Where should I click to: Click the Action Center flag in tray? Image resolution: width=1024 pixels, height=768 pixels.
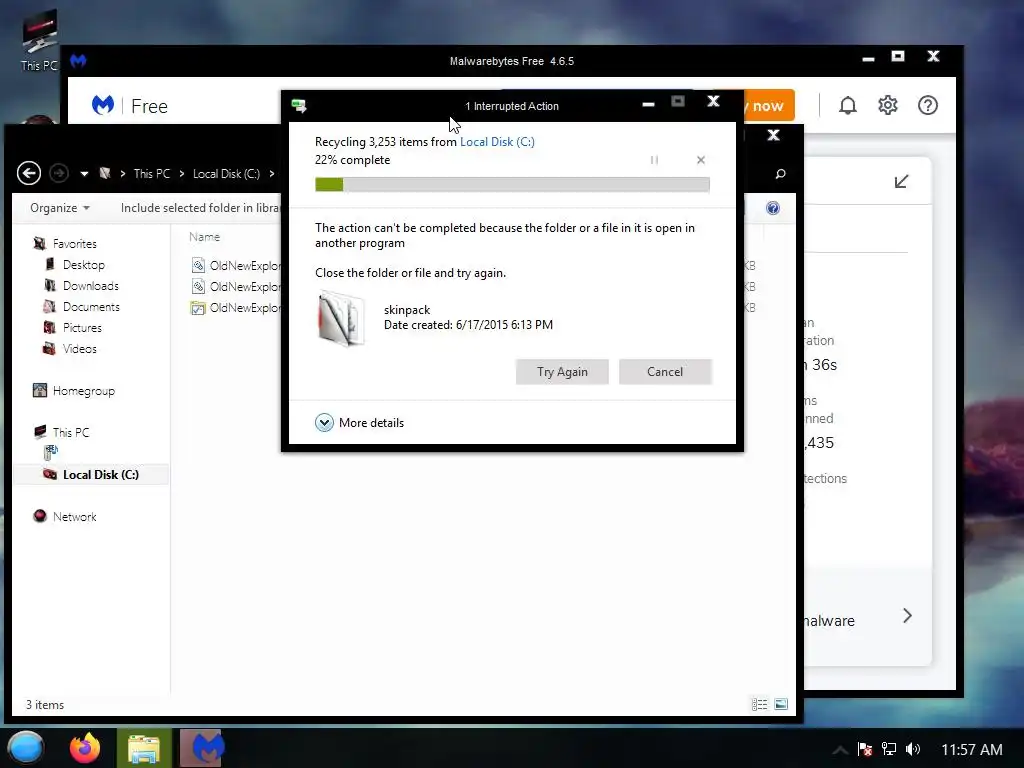(865, 749)
